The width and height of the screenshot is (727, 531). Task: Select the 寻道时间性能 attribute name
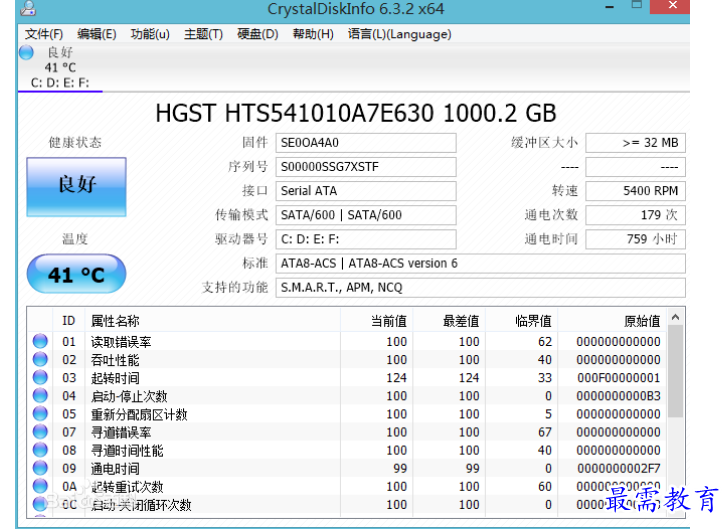[127, 451]
